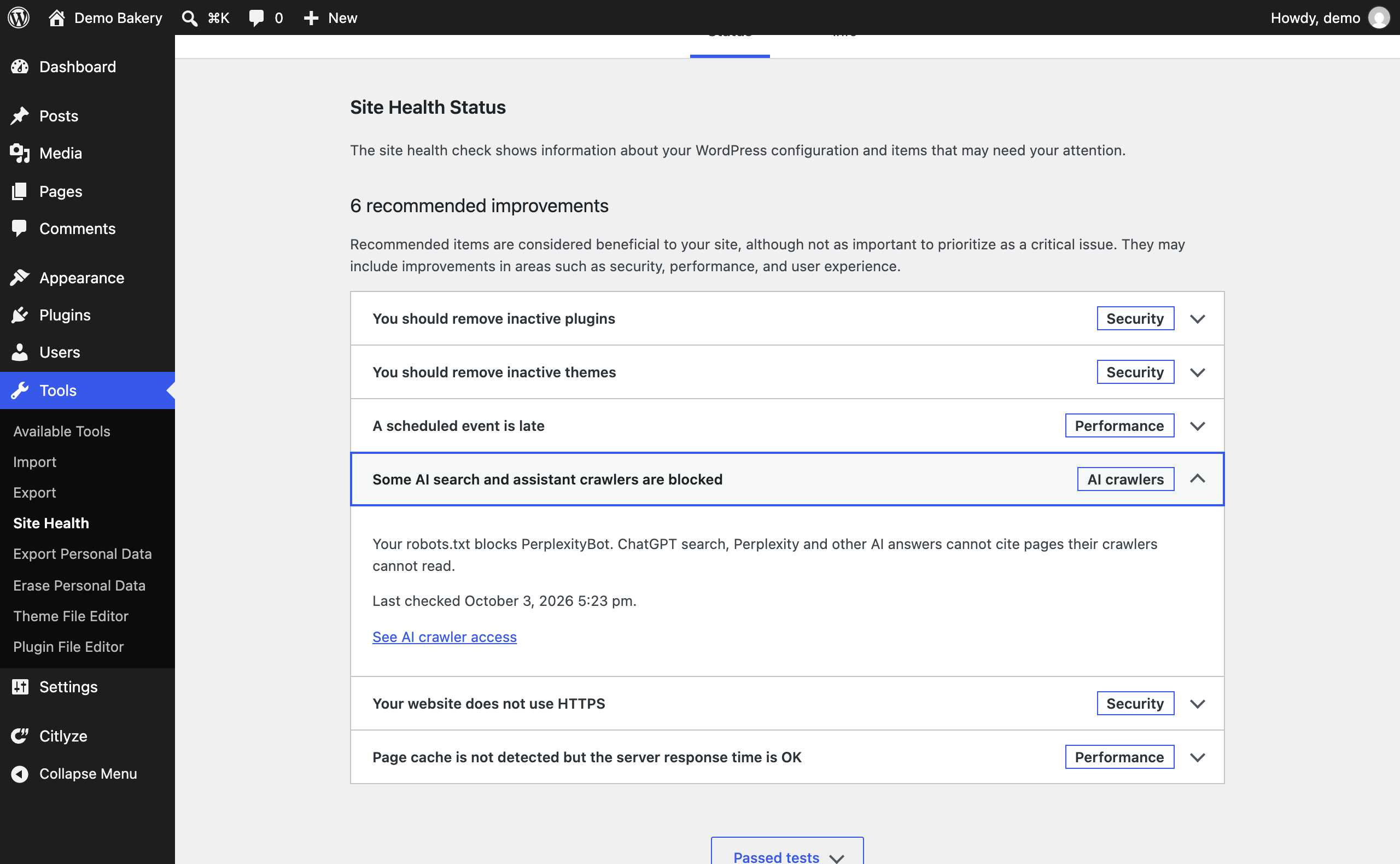Expand the remove inactive plugins item
The image size is (1400, 864).
click(x=787, y=319)
